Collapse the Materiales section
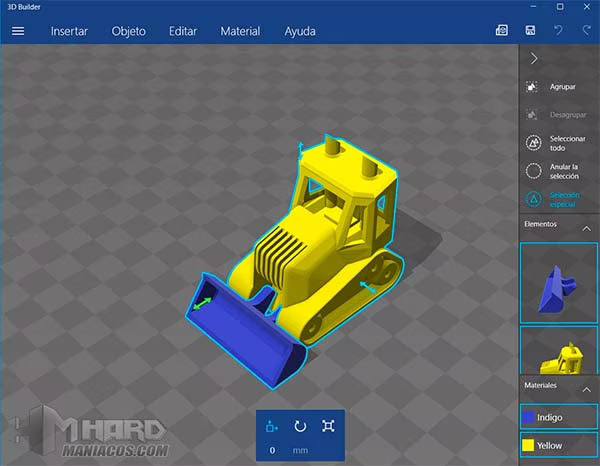This screenshot has width=600, height=466. pos(586,390)
